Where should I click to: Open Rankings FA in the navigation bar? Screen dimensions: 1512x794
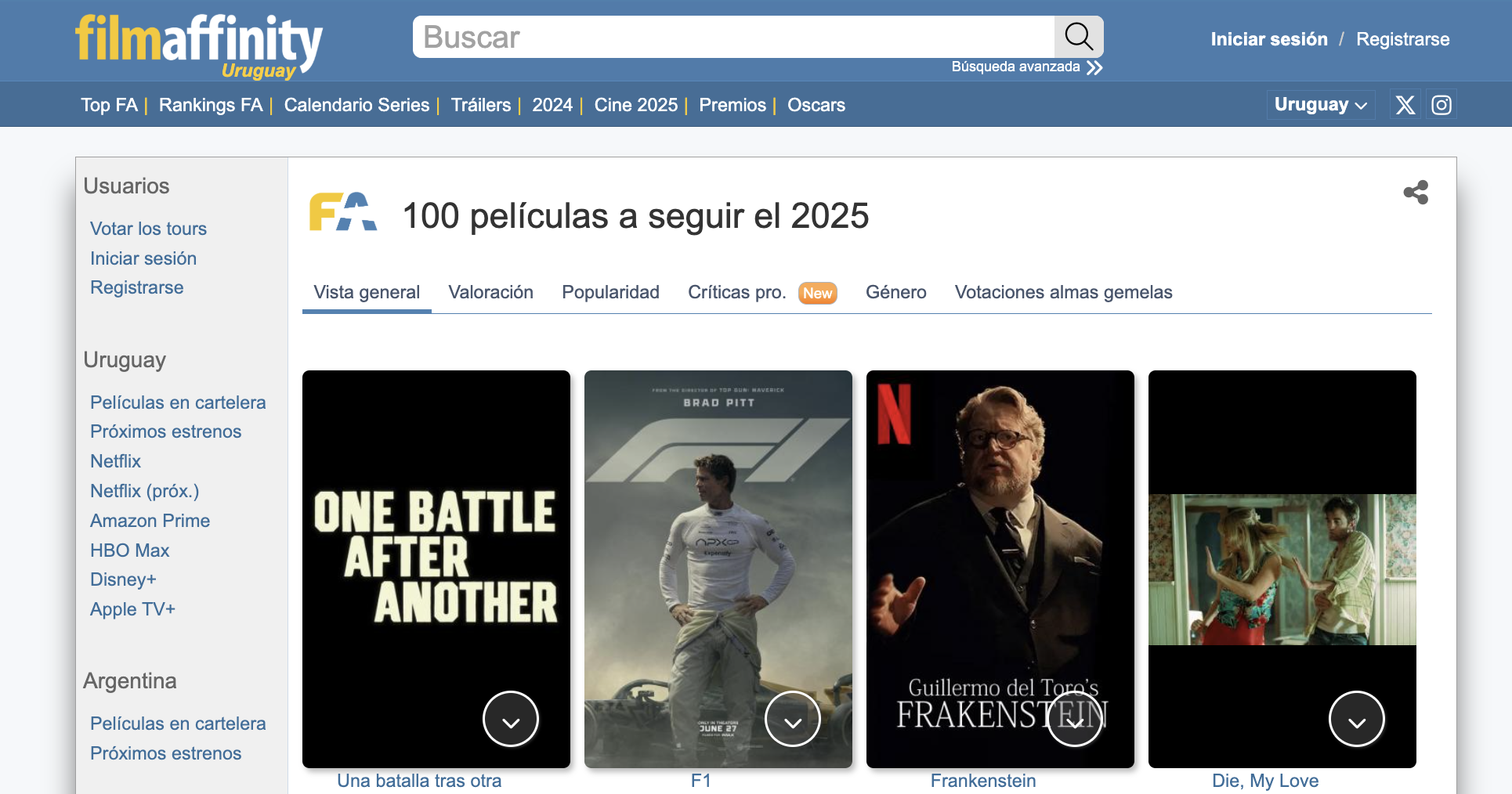pos(210,105)
